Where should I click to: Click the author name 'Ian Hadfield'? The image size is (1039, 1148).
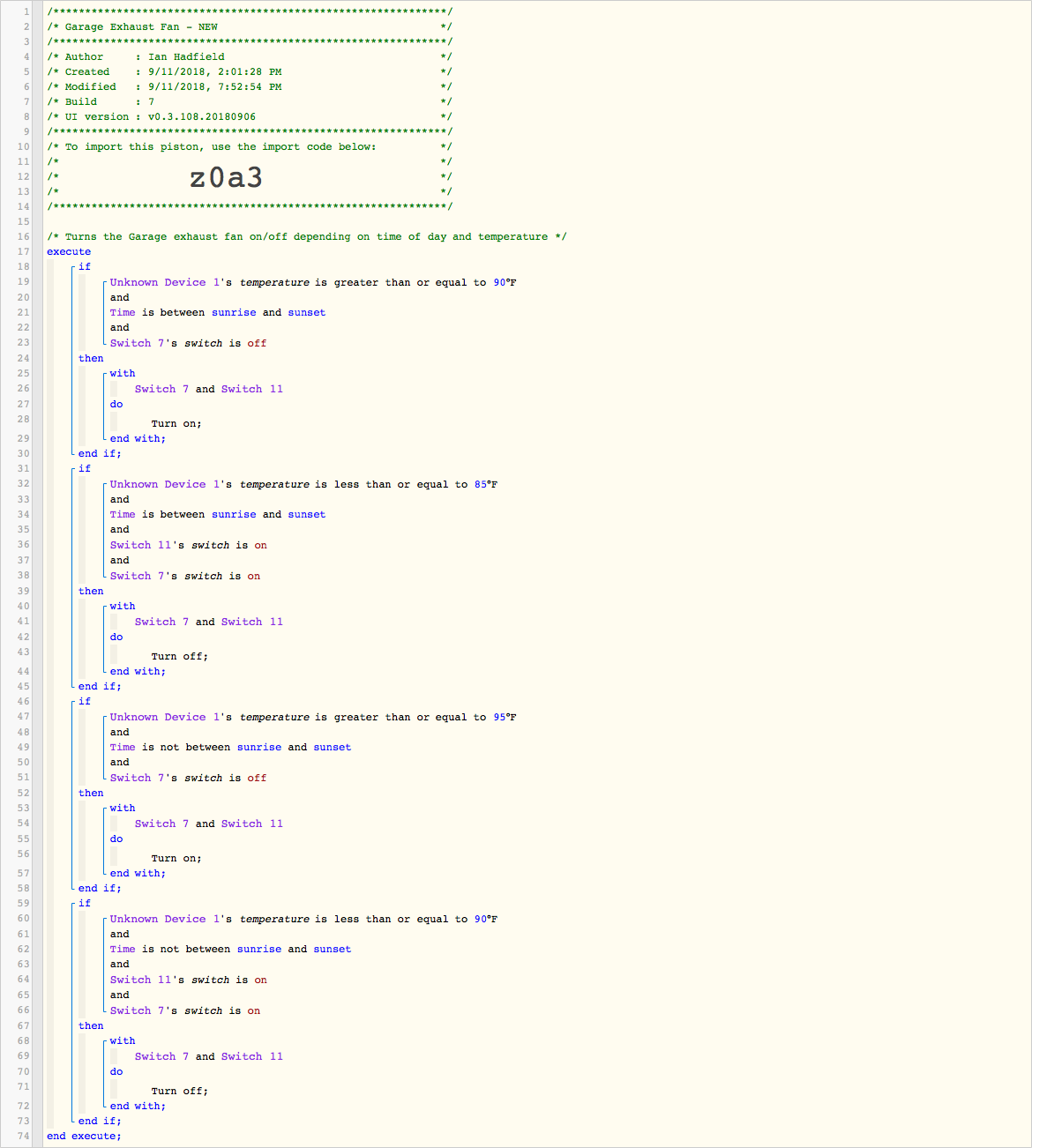[186, 56]
